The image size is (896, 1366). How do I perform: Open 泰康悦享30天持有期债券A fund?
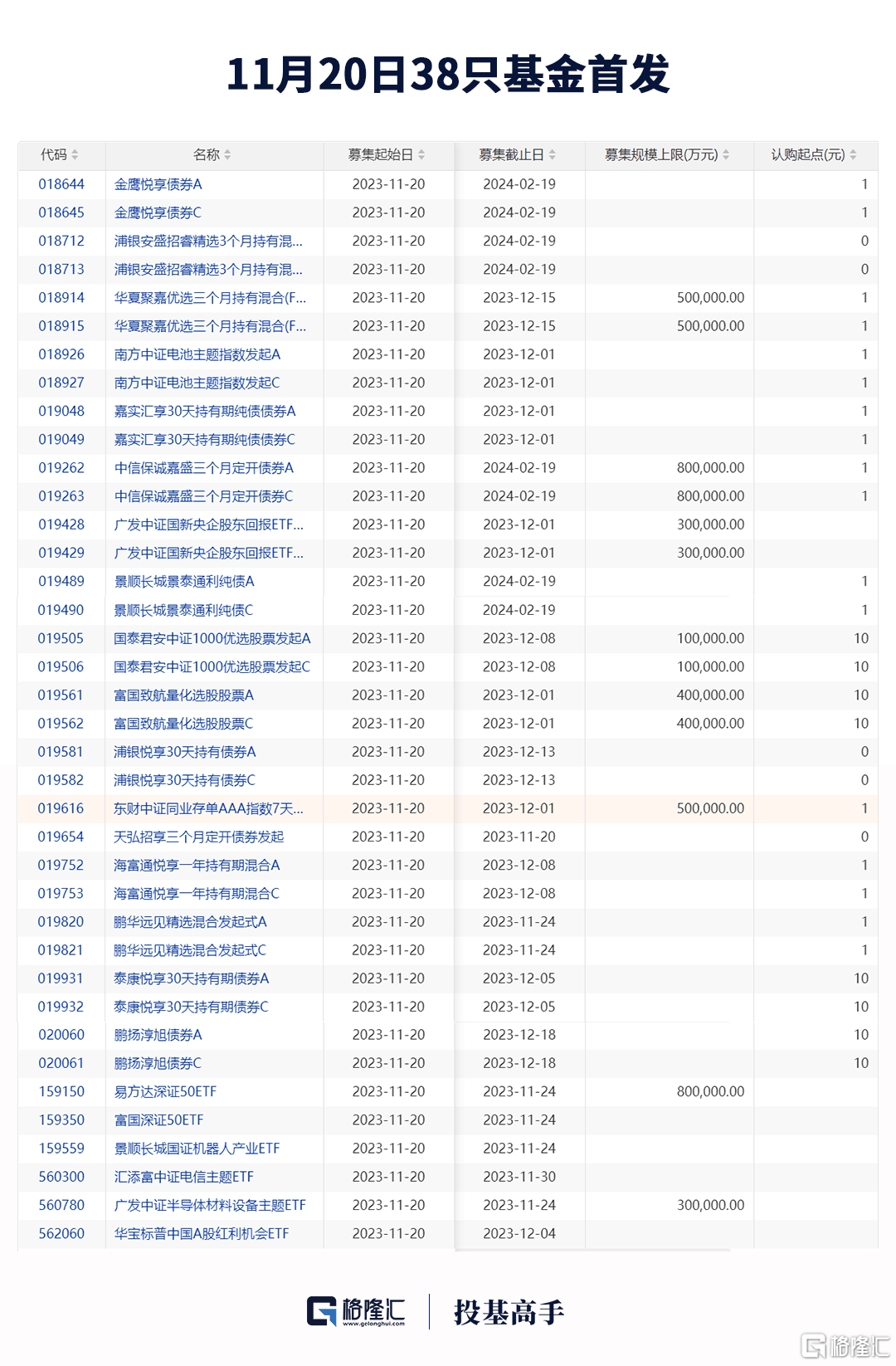coord(192,978)
